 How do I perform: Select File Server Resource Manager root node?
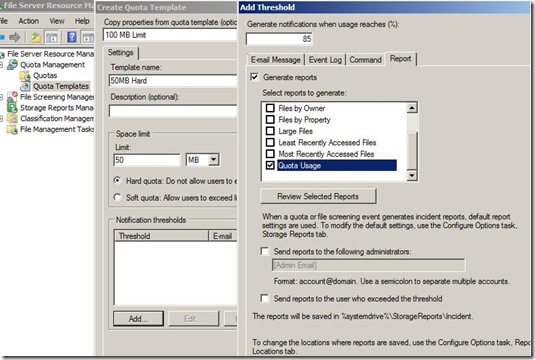tap(50, 54)
